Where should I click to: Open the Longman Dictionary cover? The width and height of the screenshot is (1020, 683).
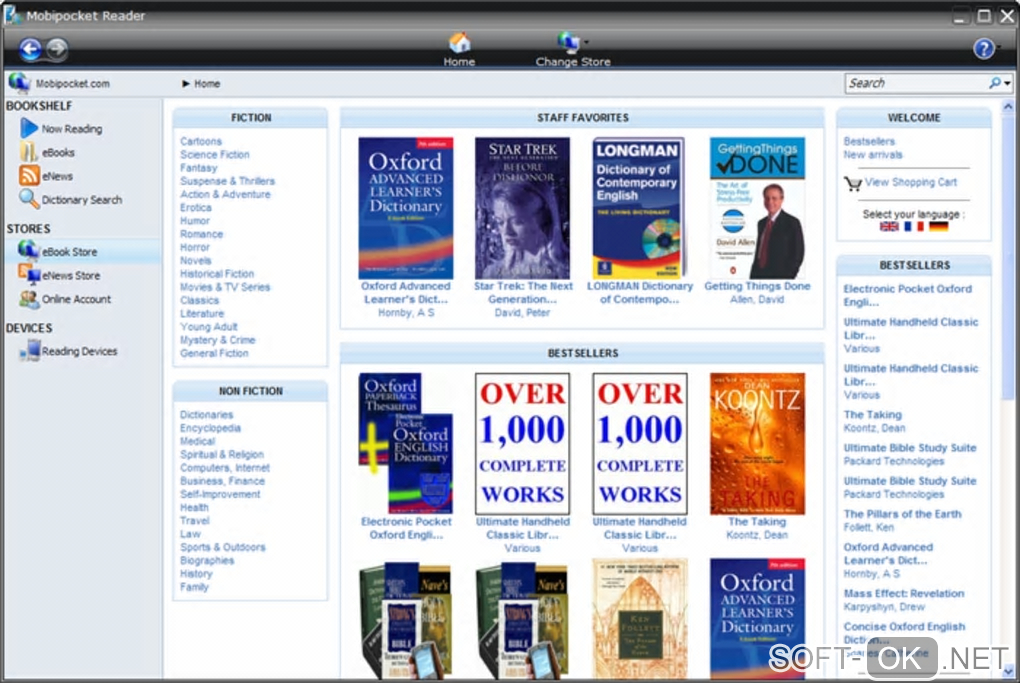pos(639,208)
